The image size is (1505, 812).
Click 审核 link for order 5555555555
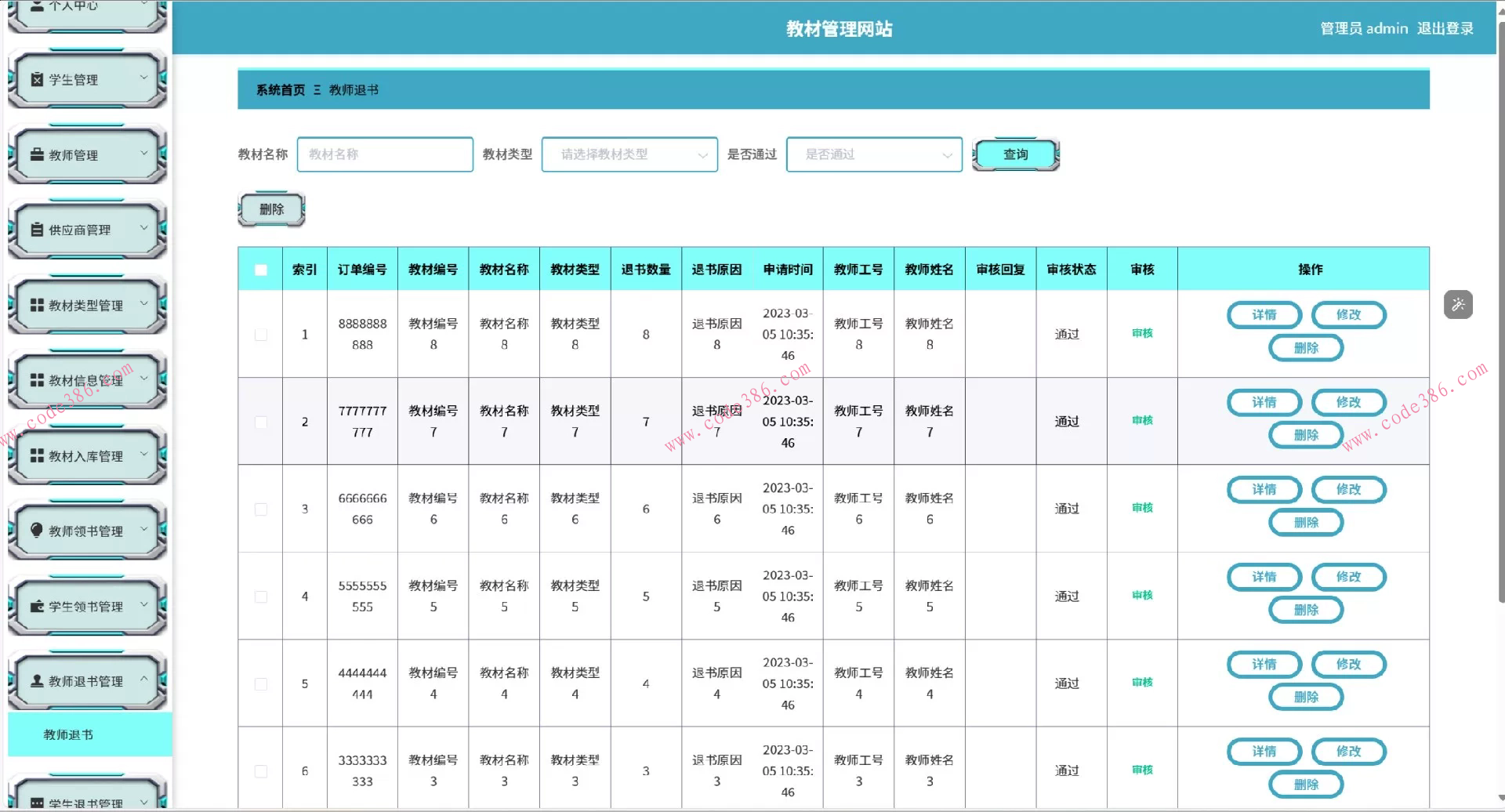click(x=1142, y=596)
